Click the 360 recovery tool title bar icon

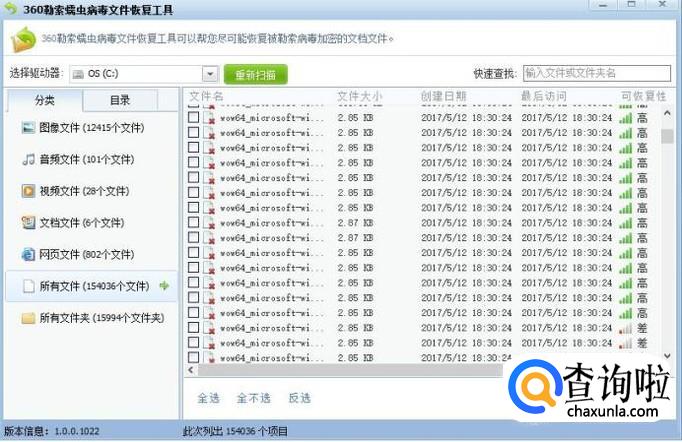(10, 8)
